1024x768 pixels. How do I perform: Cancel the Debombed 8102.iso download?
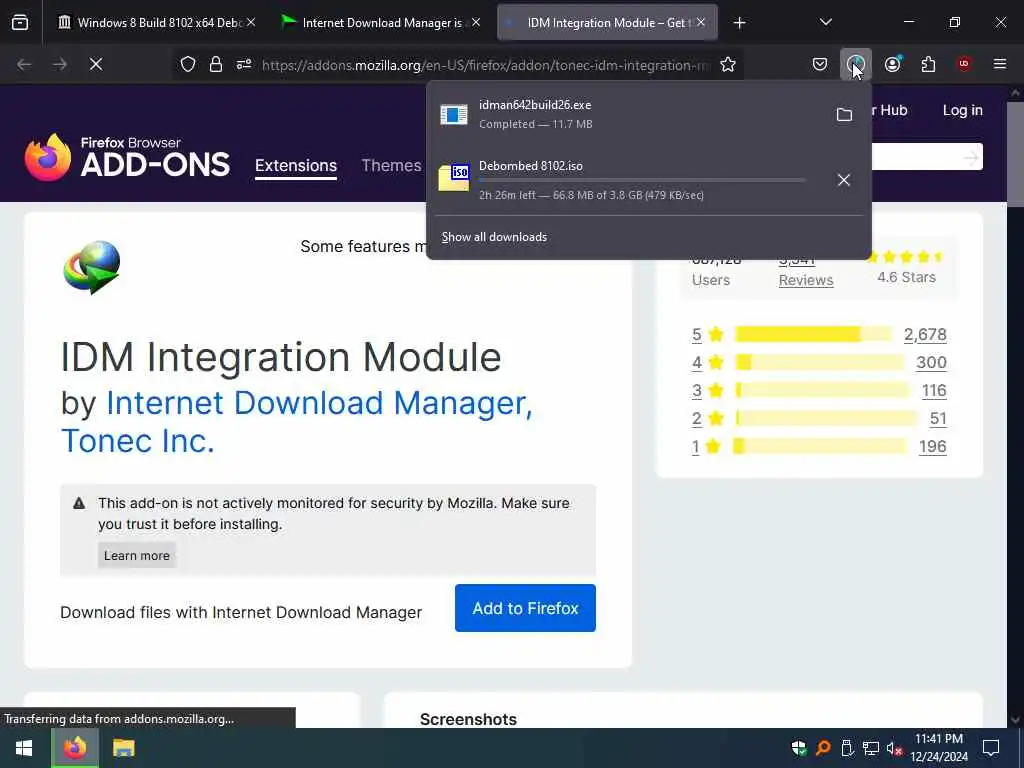pos(844,180)
